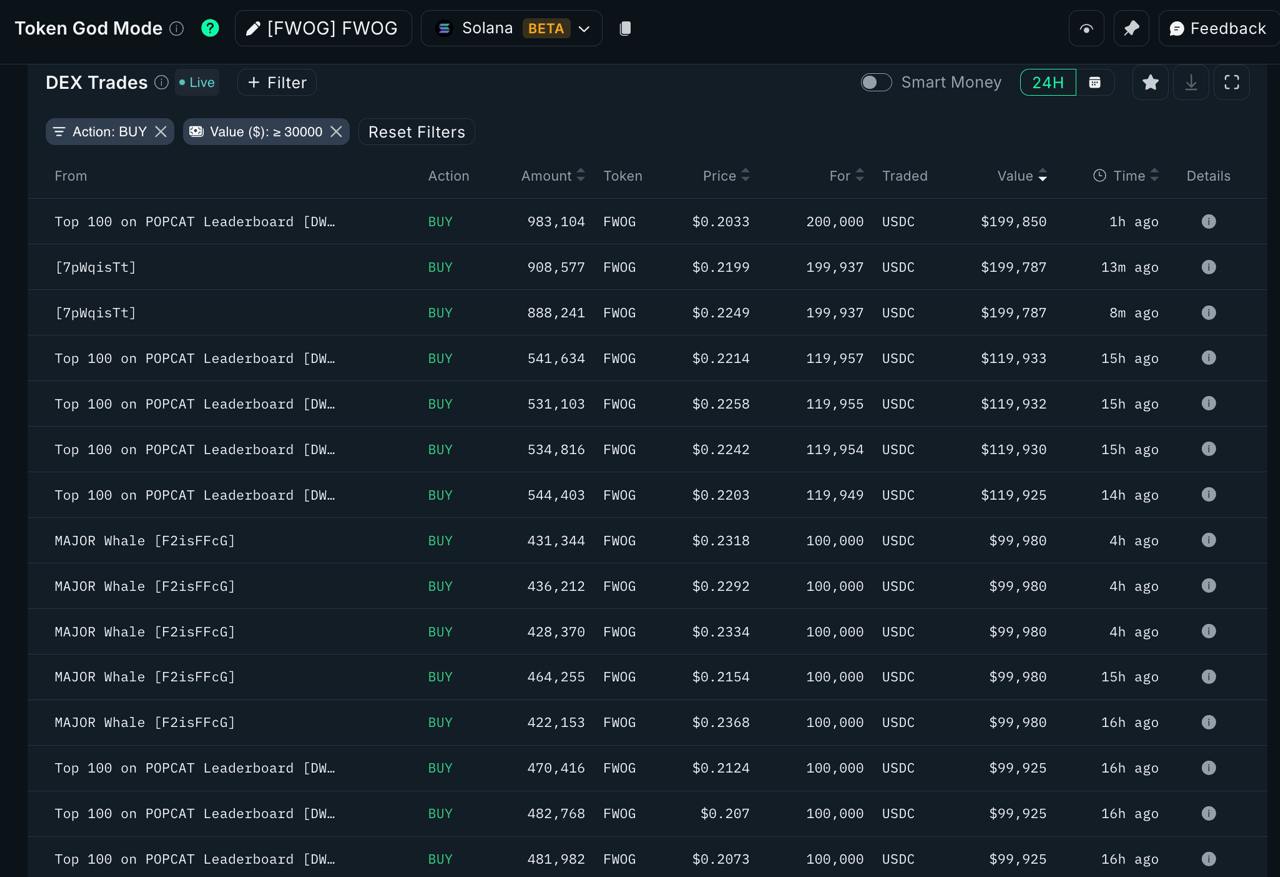Click the Token God Mode title
The width and height of the screenshot is (1280, 877).
(88, 28)
